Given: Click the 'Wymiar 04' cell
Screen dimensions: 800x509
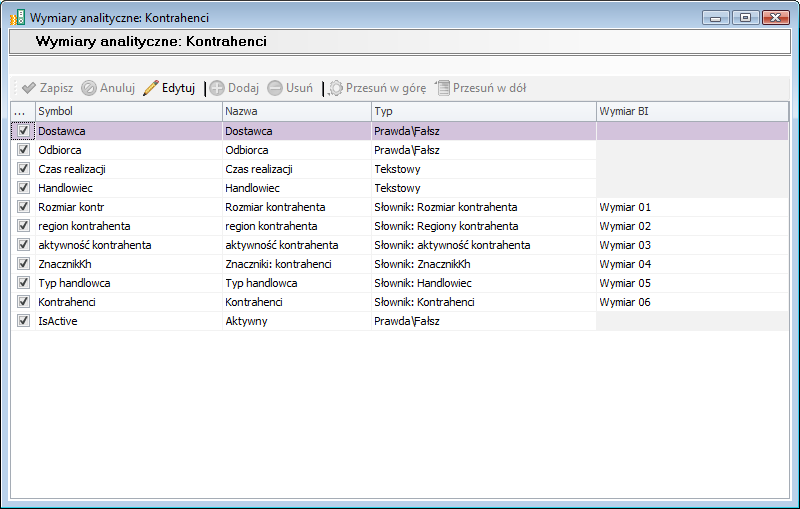Looking at the screenshot, I should (x=692, y=264).
